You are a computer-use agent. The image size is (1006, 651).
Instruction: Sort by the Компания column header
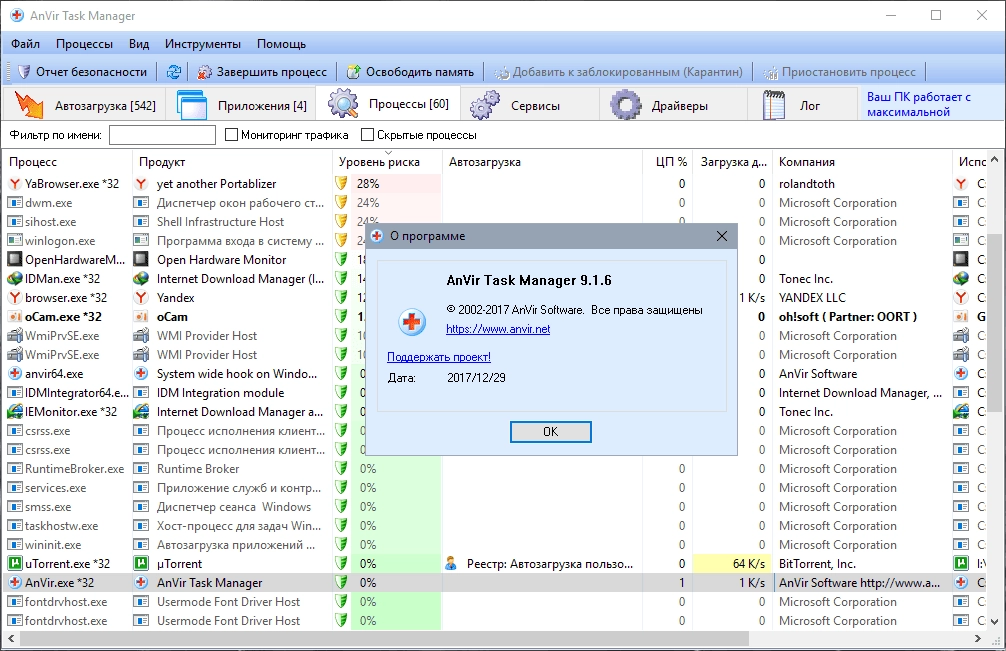(862, 162)
